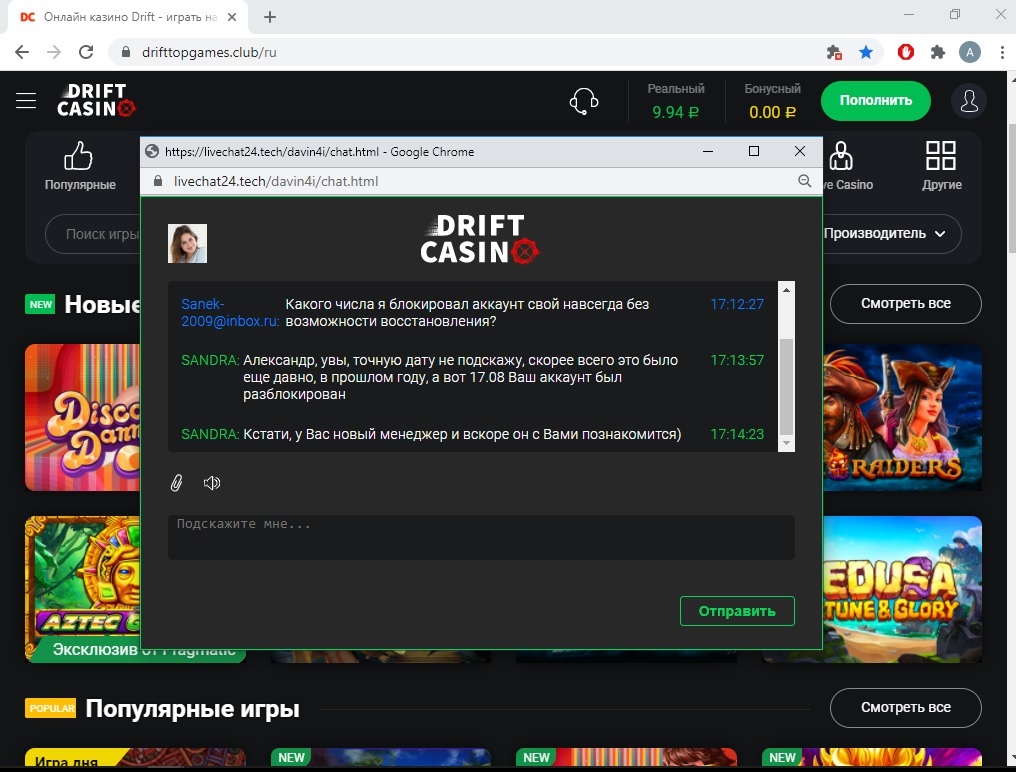Screen dimensions: 1016x772
Task: Click the operator avatar photo in chat
Action: [187, 244]
